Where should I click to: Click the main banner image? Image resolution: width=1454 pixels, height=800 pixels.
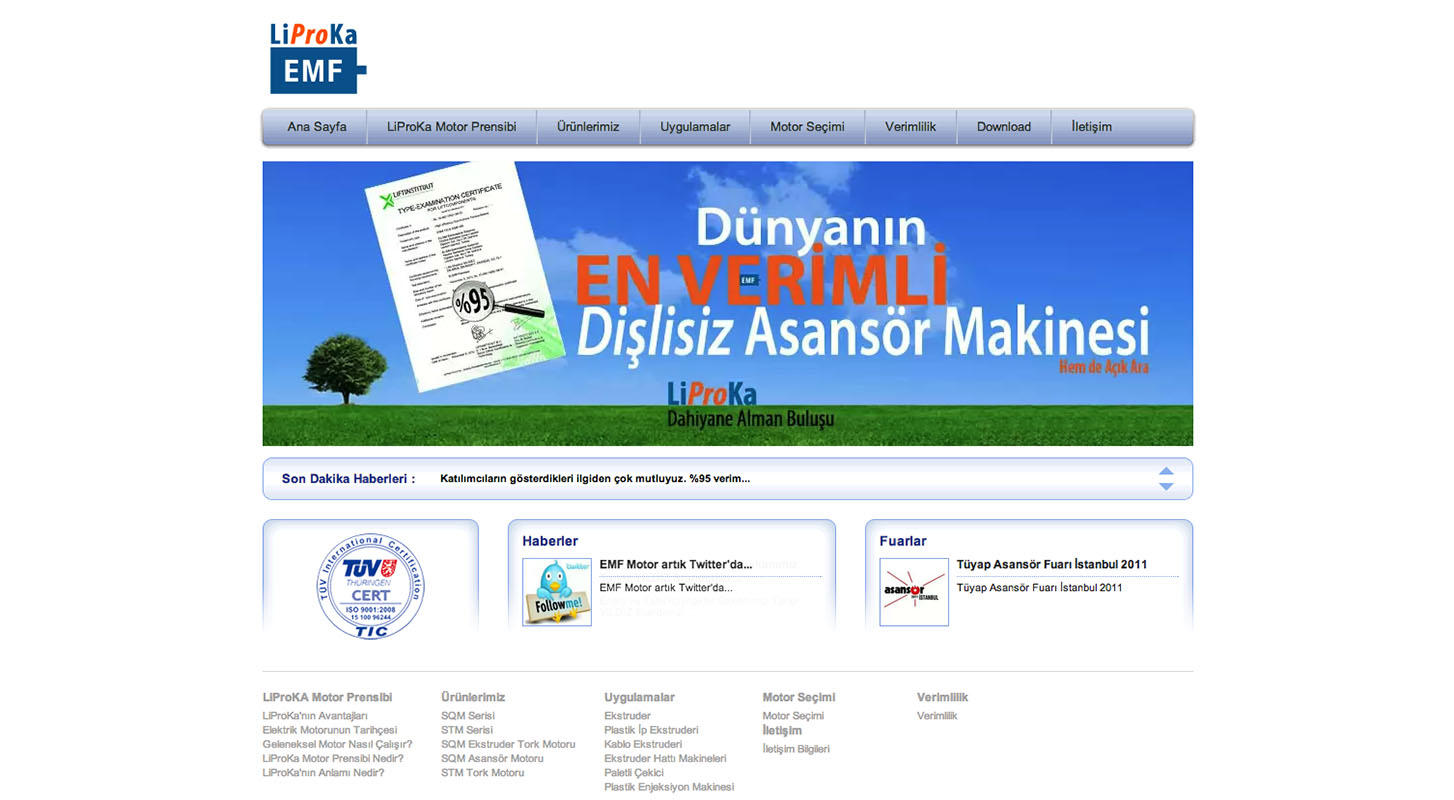[x=727, y=303]
